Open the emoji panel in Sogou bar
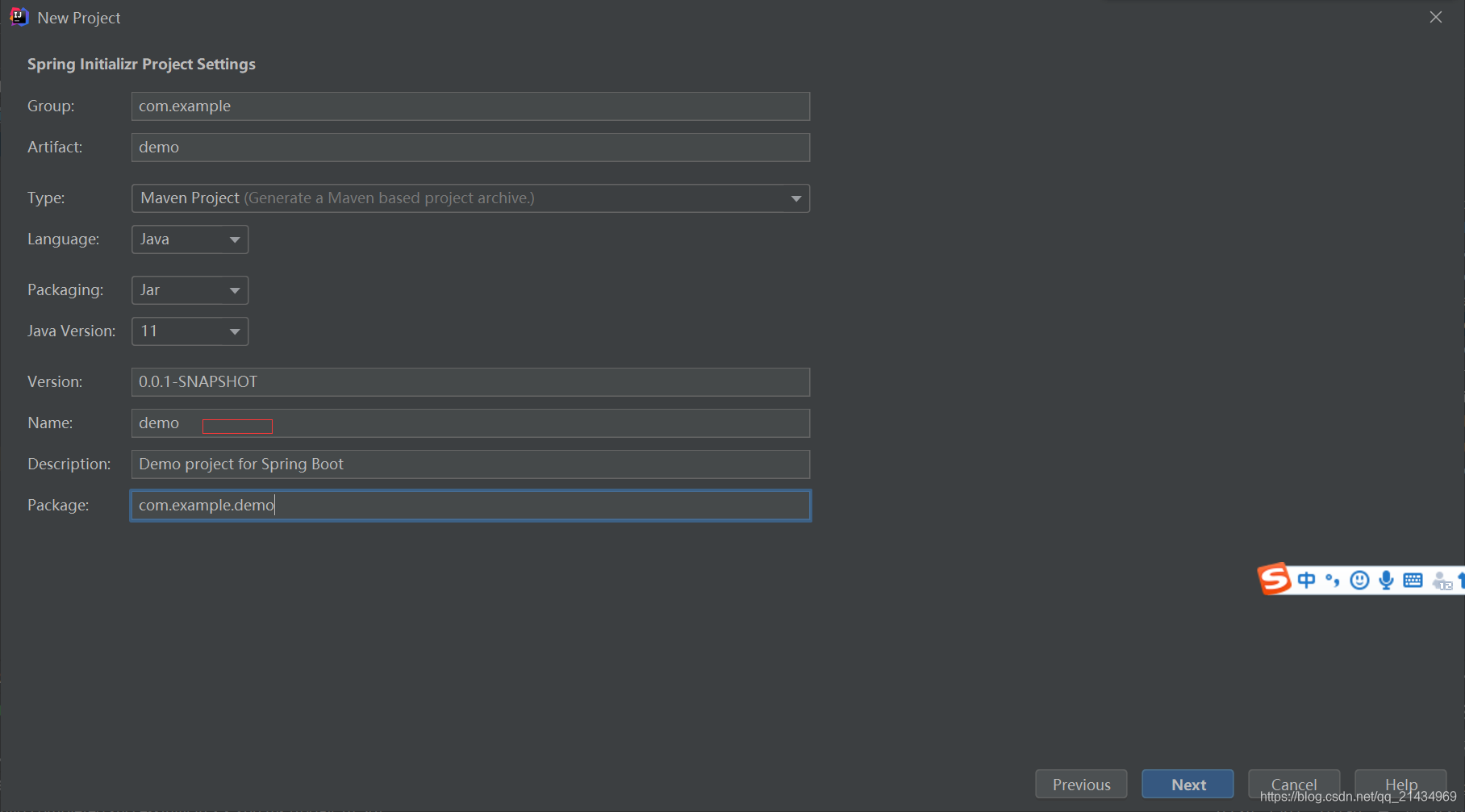The image size is (1465, 812). pyautogui.click(x=1359, y=580)
